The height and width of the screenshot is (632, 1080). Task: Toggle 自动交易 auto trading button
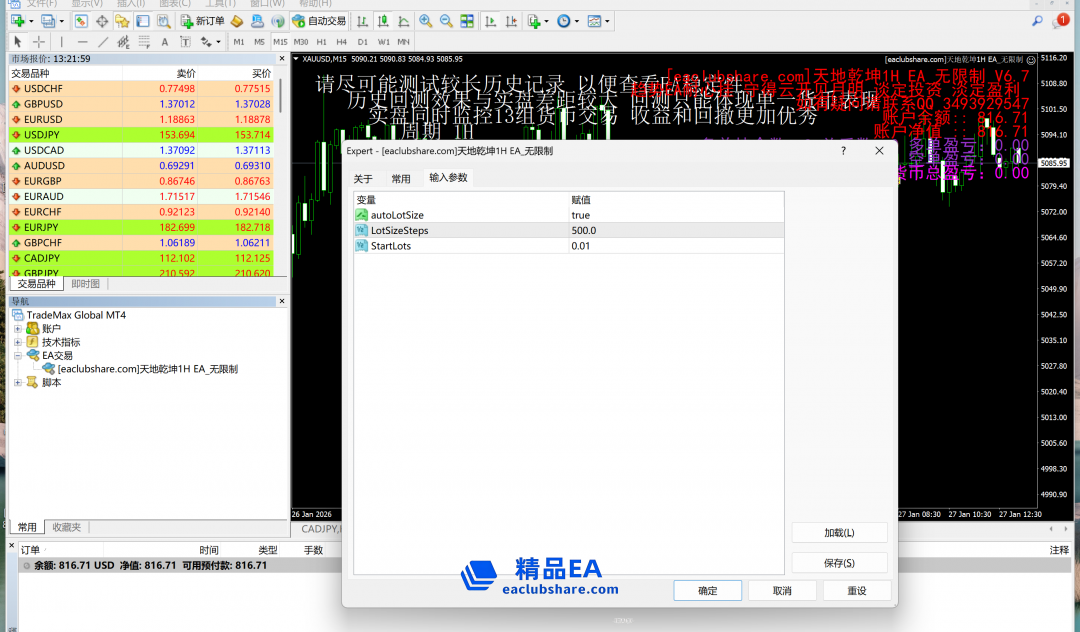[x=319, y=21]
